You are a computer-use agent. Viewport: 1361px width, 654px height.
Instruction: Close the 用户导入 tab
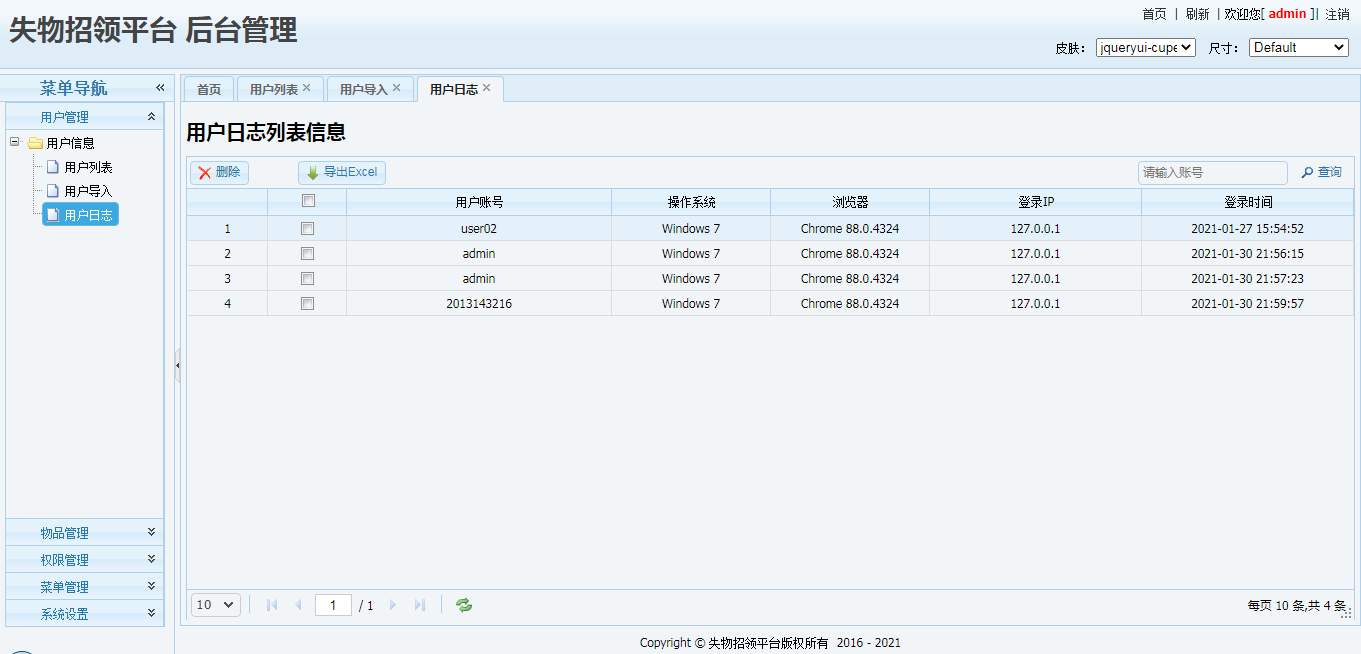(397, 88)
